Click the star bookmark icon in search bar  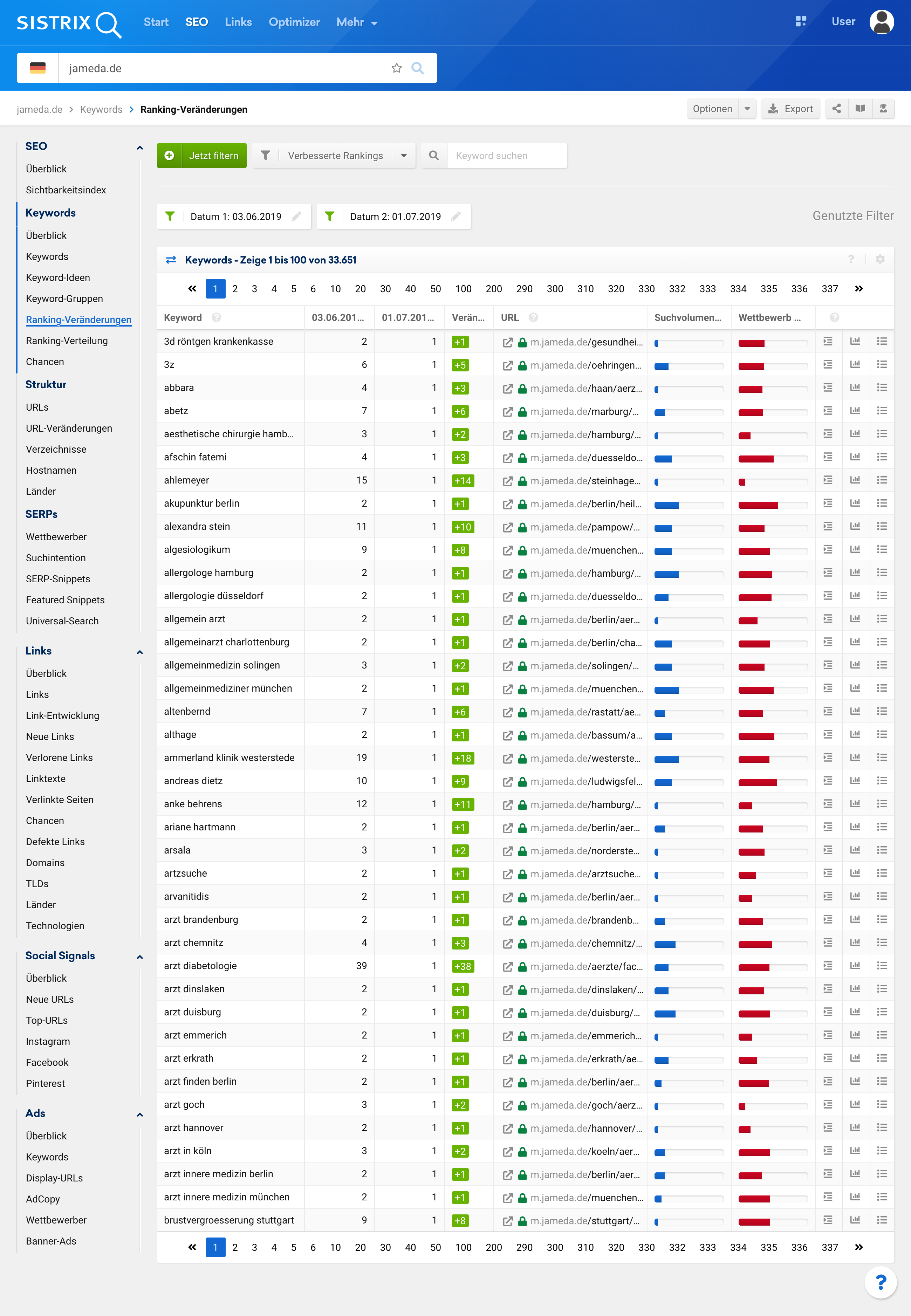pos(396,68)
